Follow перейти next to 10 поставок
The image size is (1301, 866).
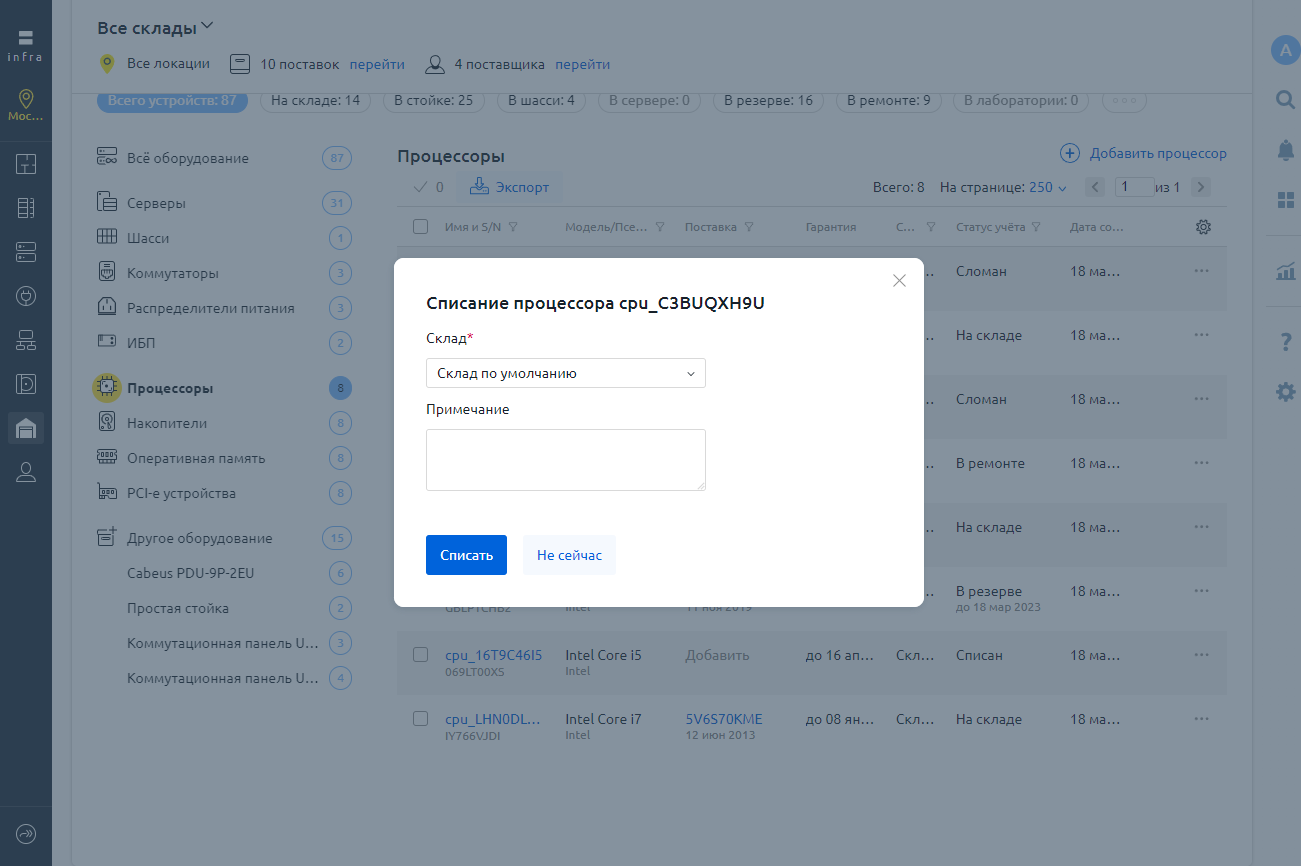tap(377, 64)
